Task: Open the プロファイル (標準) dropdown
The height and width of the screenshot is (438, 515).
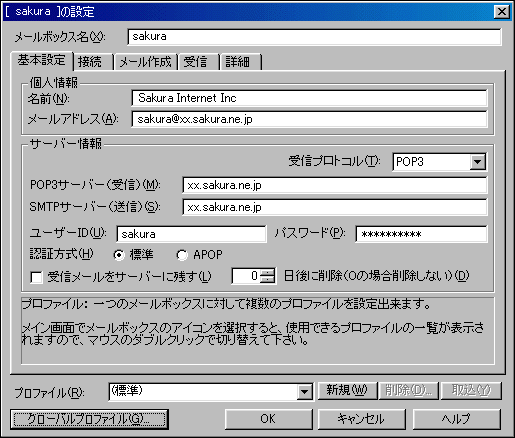Action: 304,392
